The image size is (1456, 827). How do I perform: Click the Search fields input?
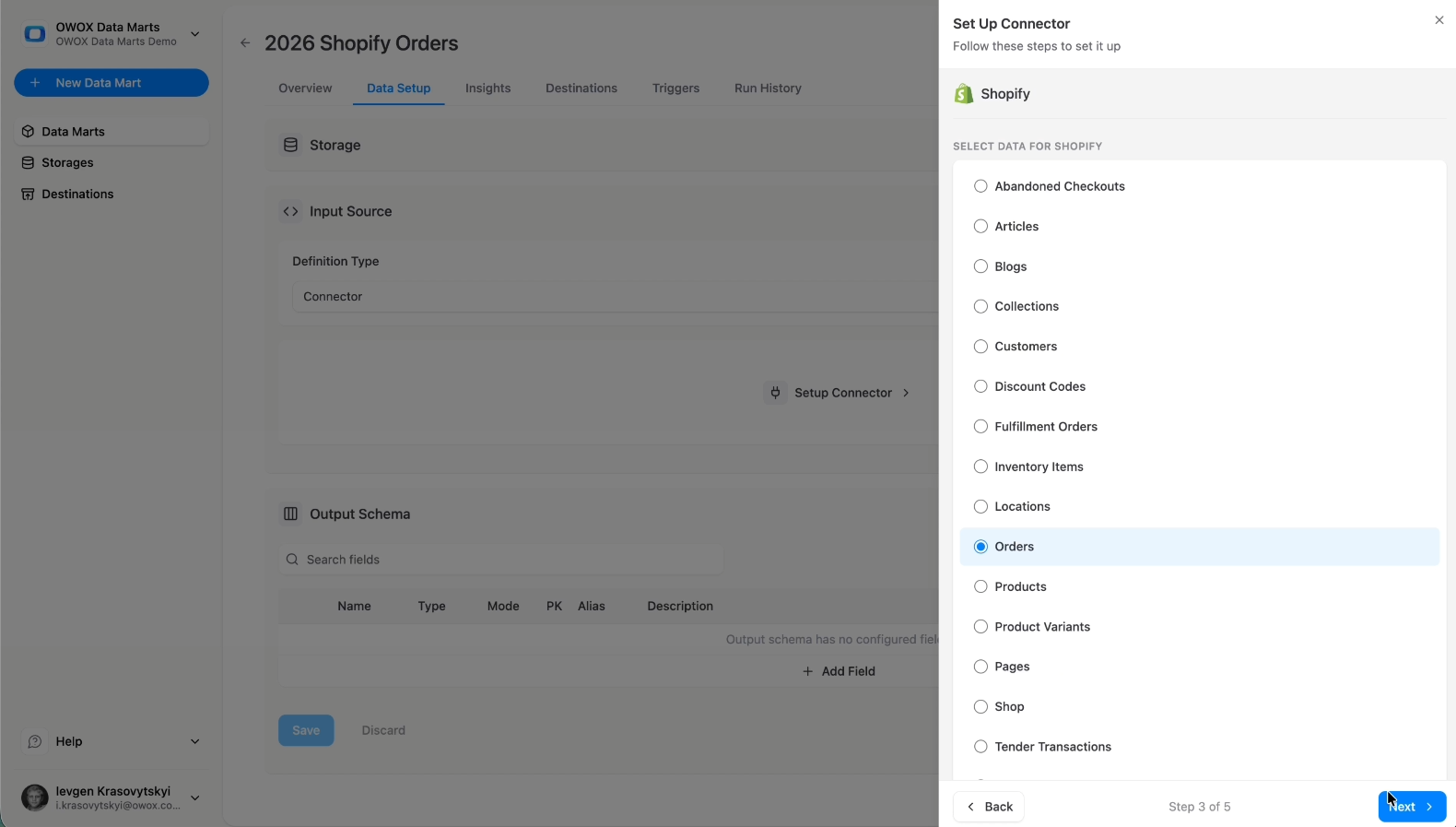tap(501, 560)
